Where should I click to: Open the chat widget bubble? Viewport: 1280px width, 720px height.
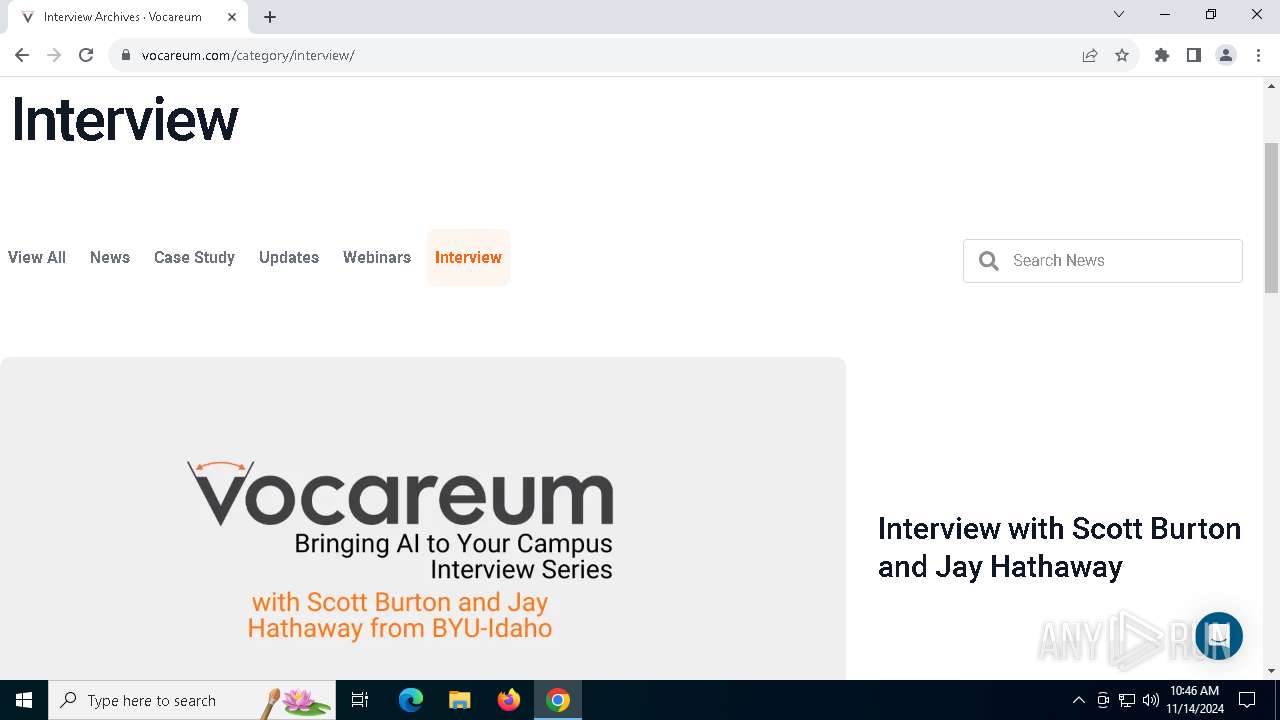[x=1218, y=636]
